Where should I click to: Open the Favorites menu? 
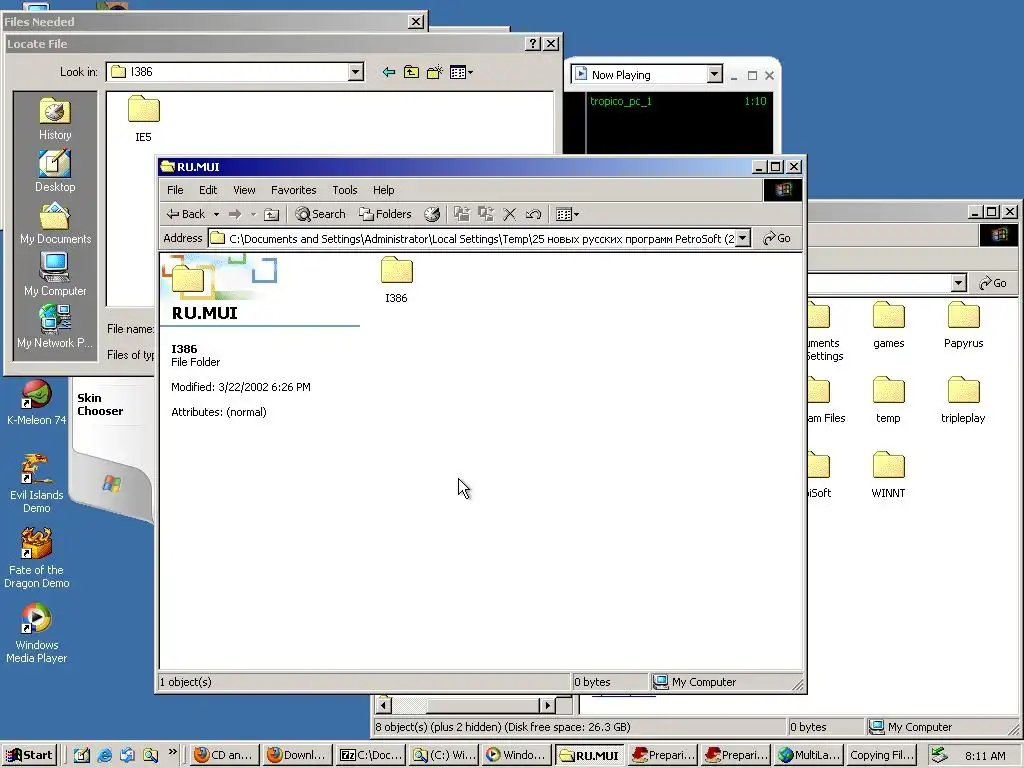293,190
